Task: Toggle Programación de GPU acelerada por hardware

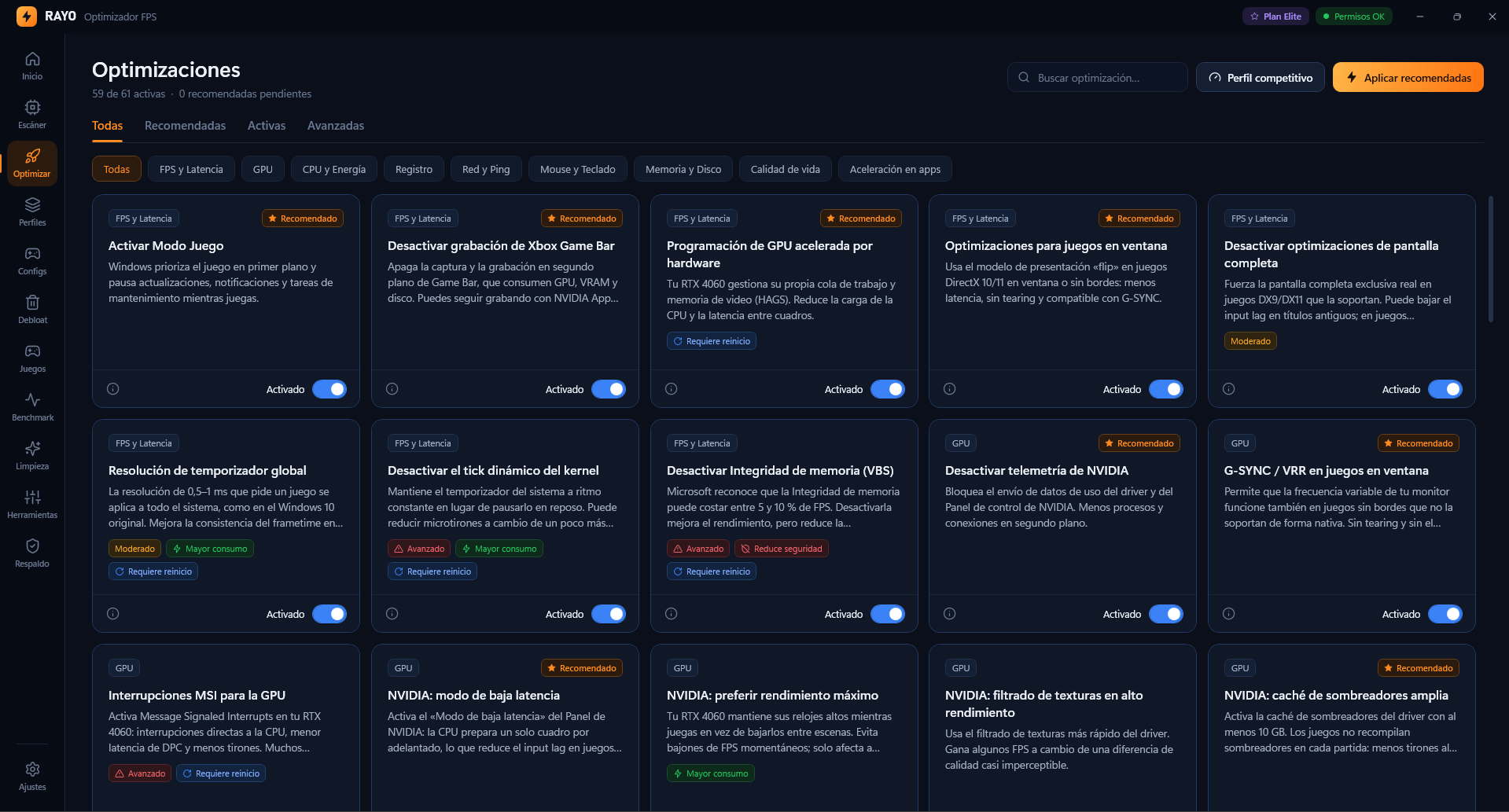Action: [x=888, y=389]
